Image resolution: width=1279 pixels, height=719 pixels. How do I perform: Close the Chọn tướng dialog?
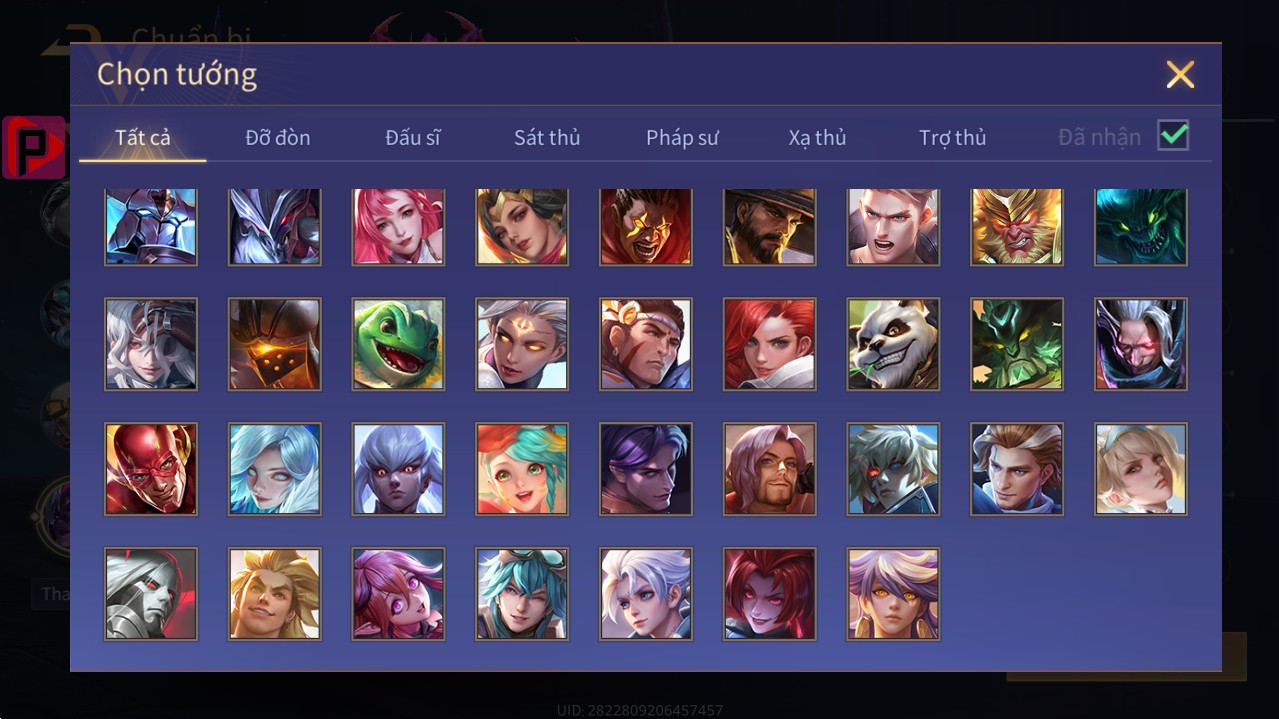coord(1180,74)
